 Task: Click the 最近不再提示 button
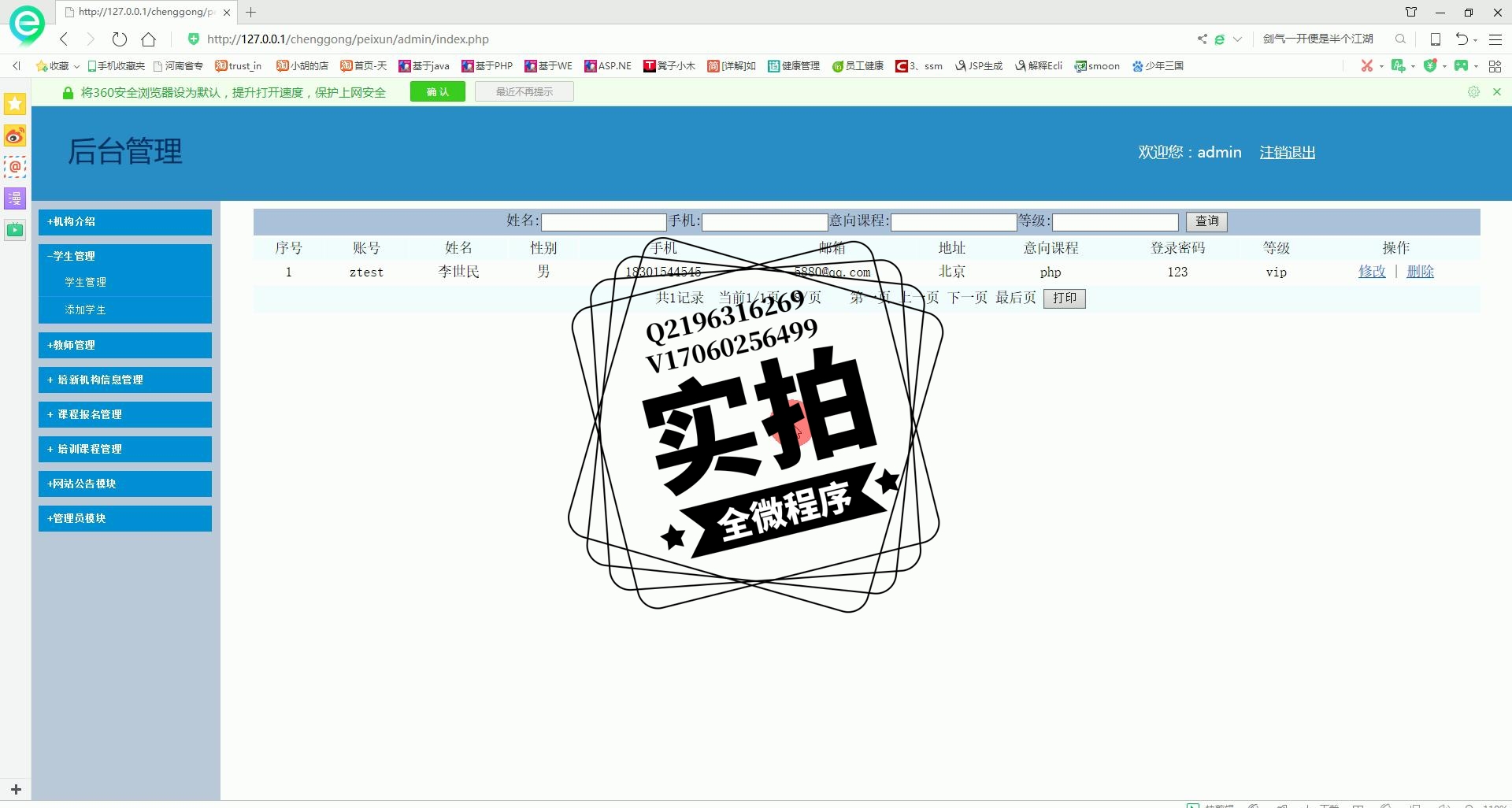tap(524, 92)
